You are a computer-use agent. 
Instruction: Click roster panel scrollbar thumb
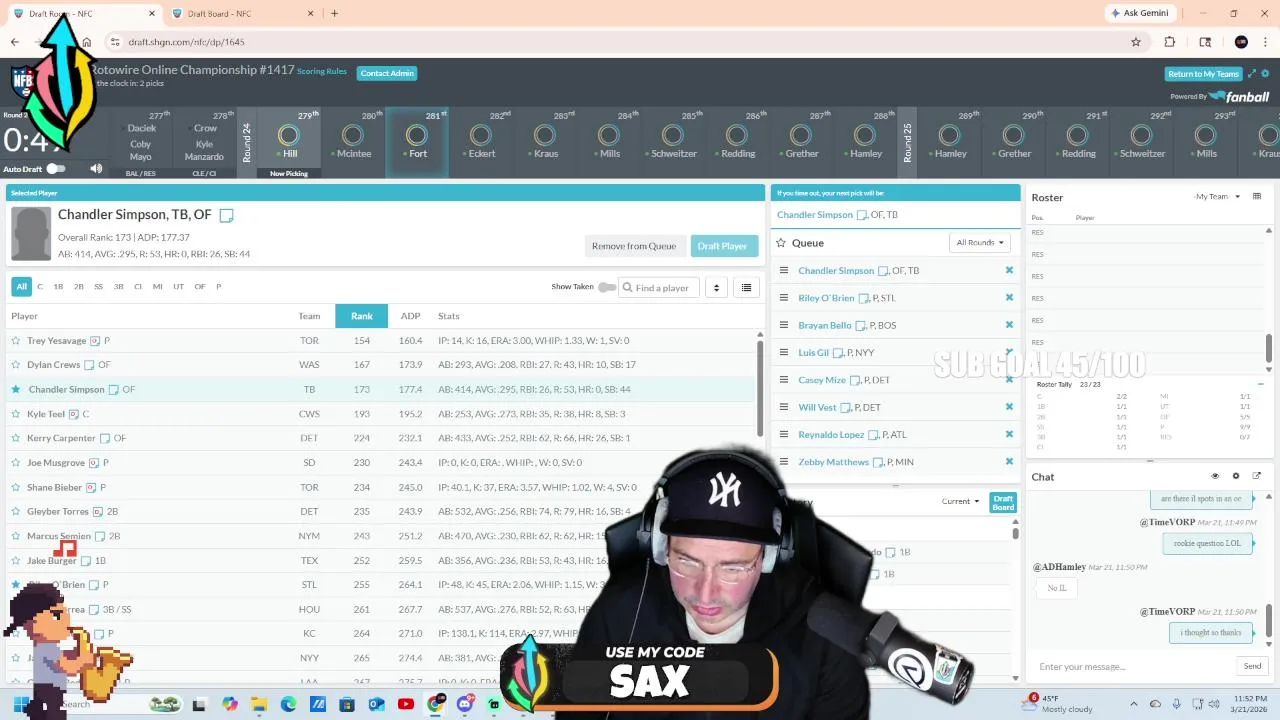coord(1269,347)
